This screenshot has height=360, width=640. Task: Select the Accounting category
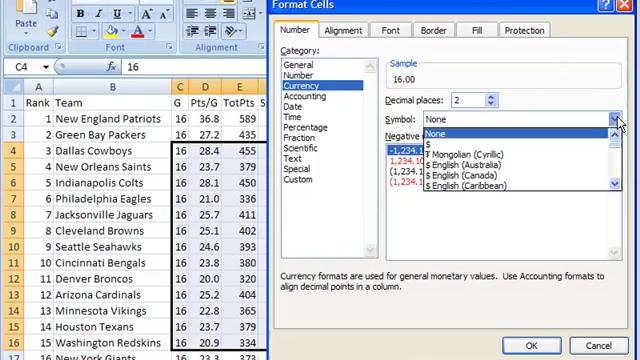(322, 96)
